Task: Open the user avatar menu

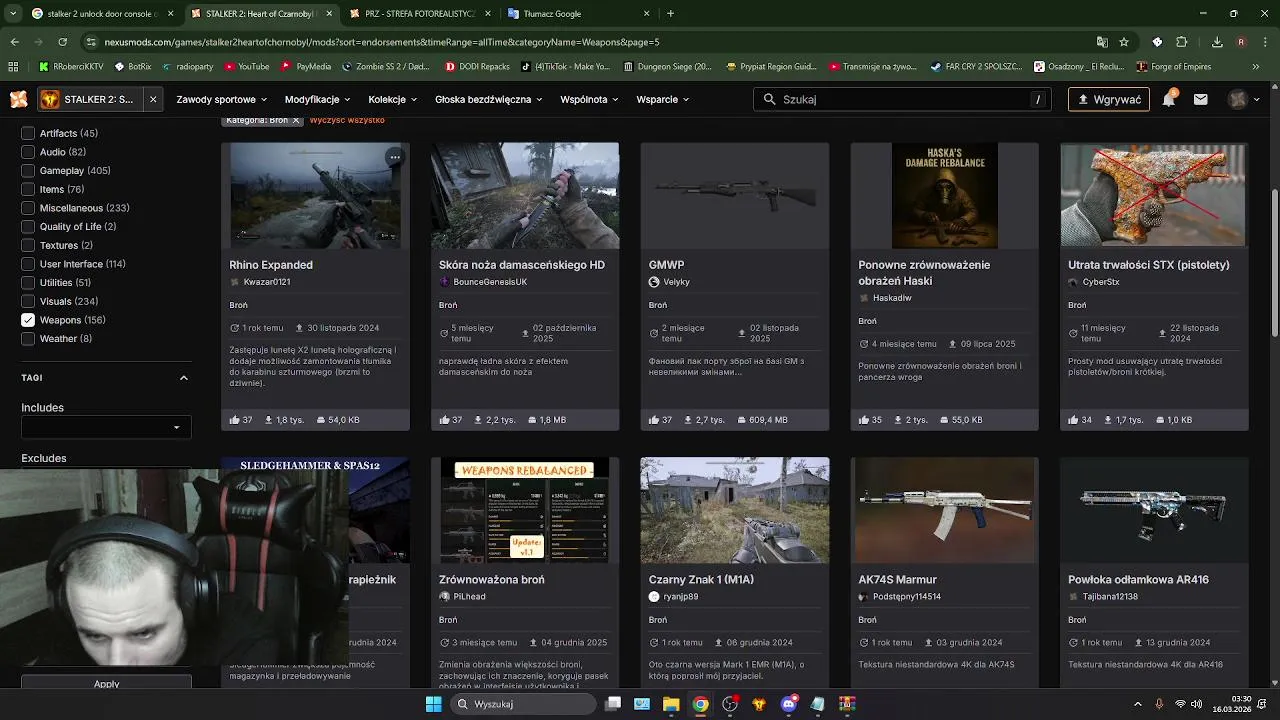Action: 1238,99
